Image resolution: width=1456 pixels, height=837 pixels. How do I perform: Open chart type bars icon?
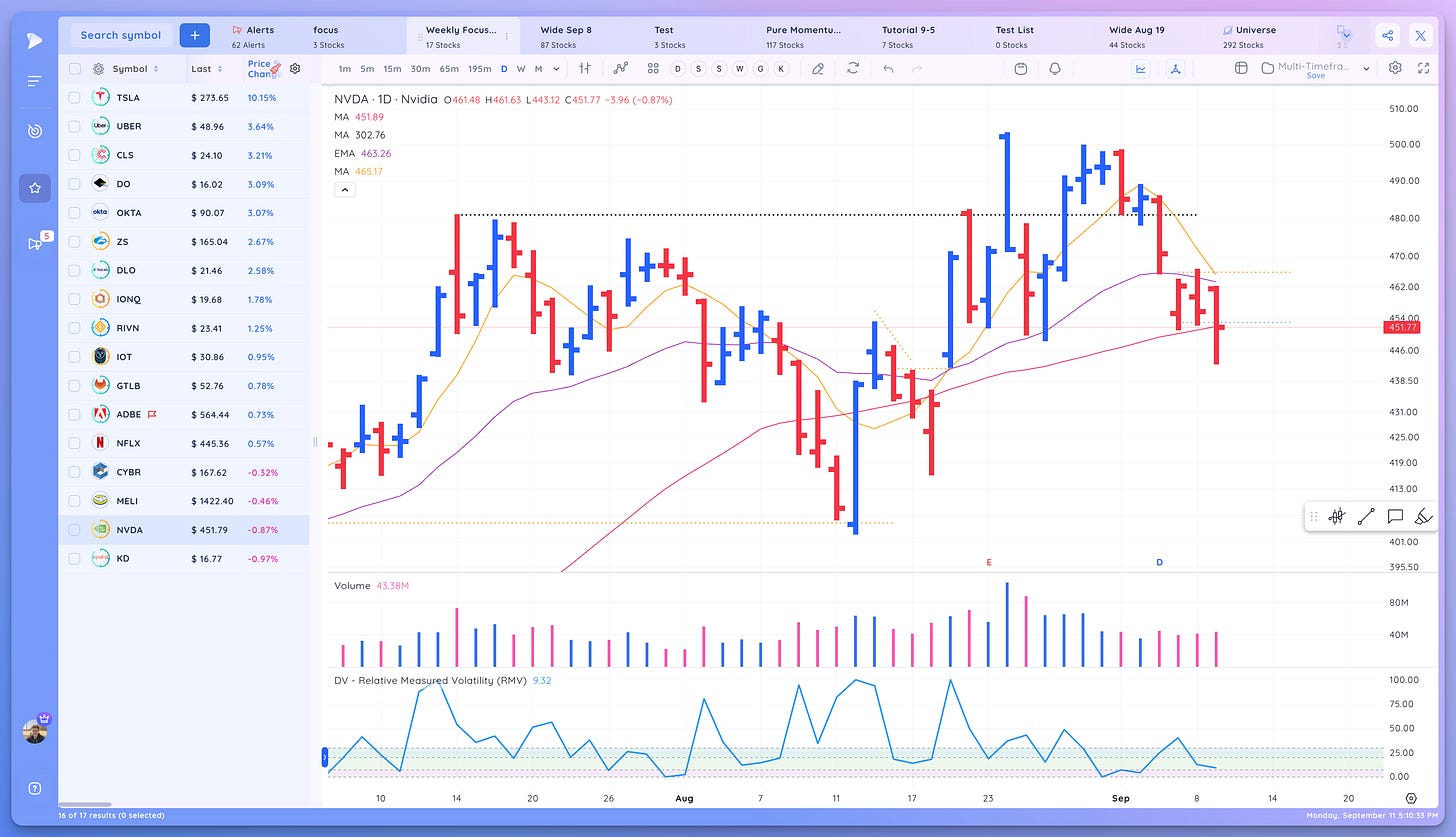(x=585, y=69)
